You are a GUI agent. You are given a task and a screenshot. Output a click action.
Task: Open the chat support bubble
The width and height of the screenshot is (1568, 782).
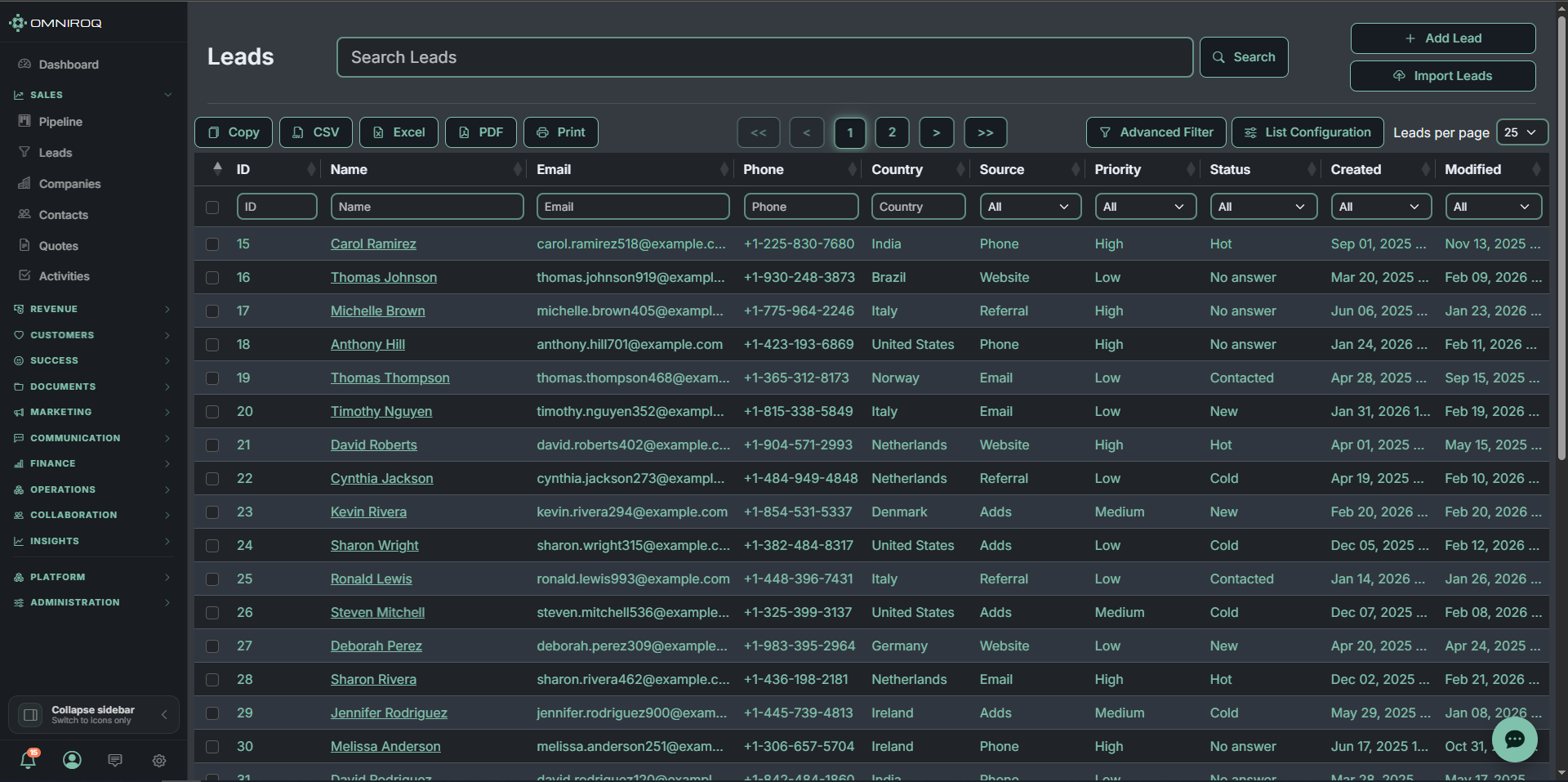click(x=1515, y=740)
